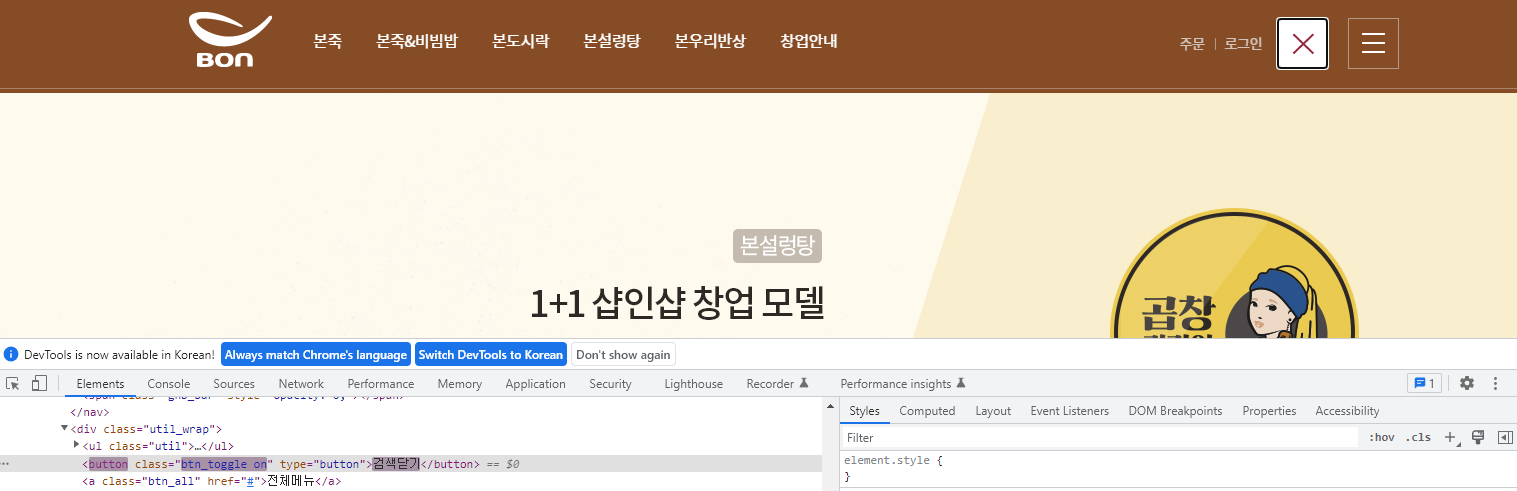The width and height of the screenshot is (1517, 491).
Task: Switch to the Application tab
Action: pyautogui.click(x=535, y=383)
